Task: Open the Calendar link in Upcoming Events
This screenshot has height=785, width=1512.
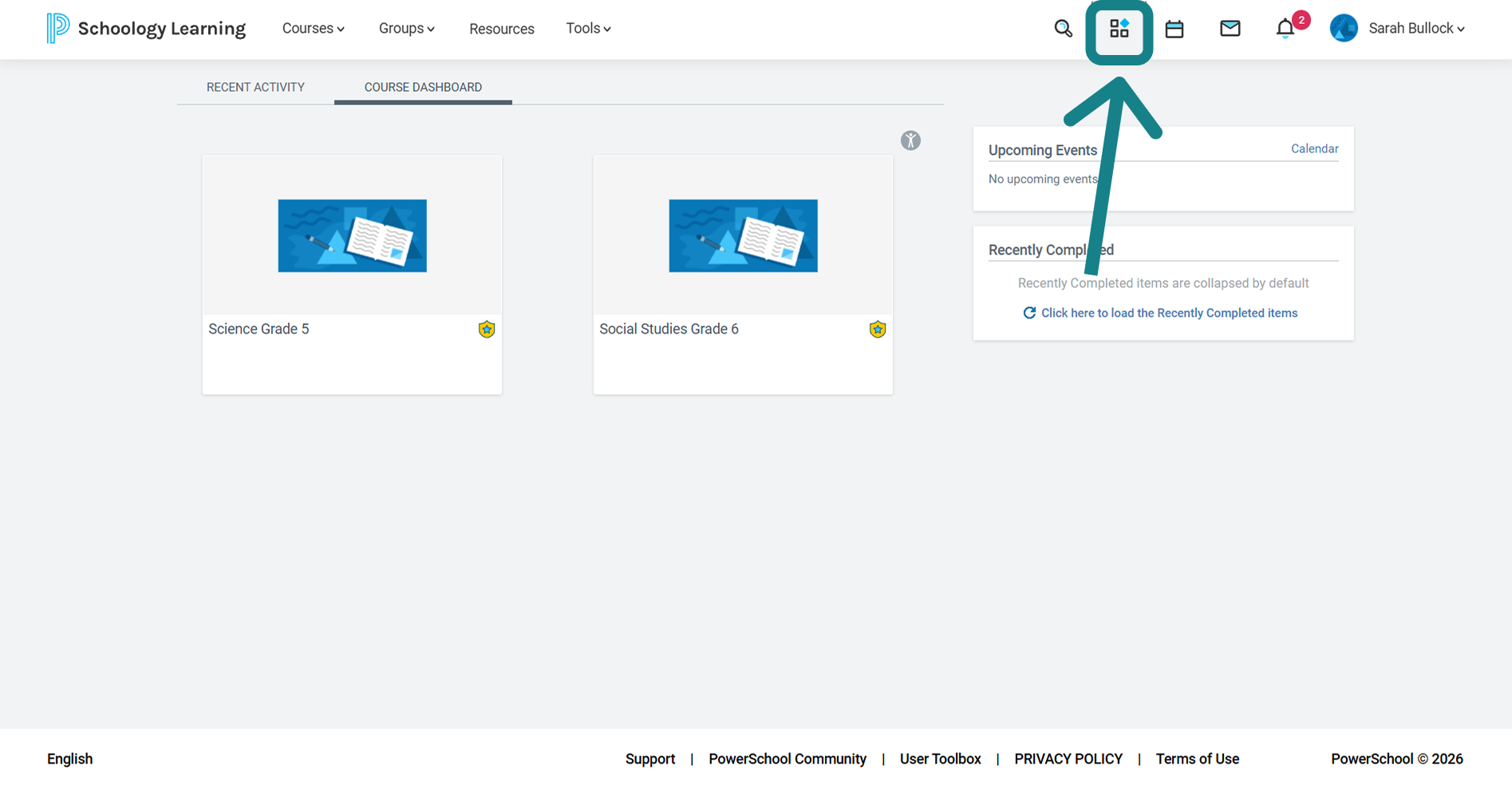Action: 1314,148
